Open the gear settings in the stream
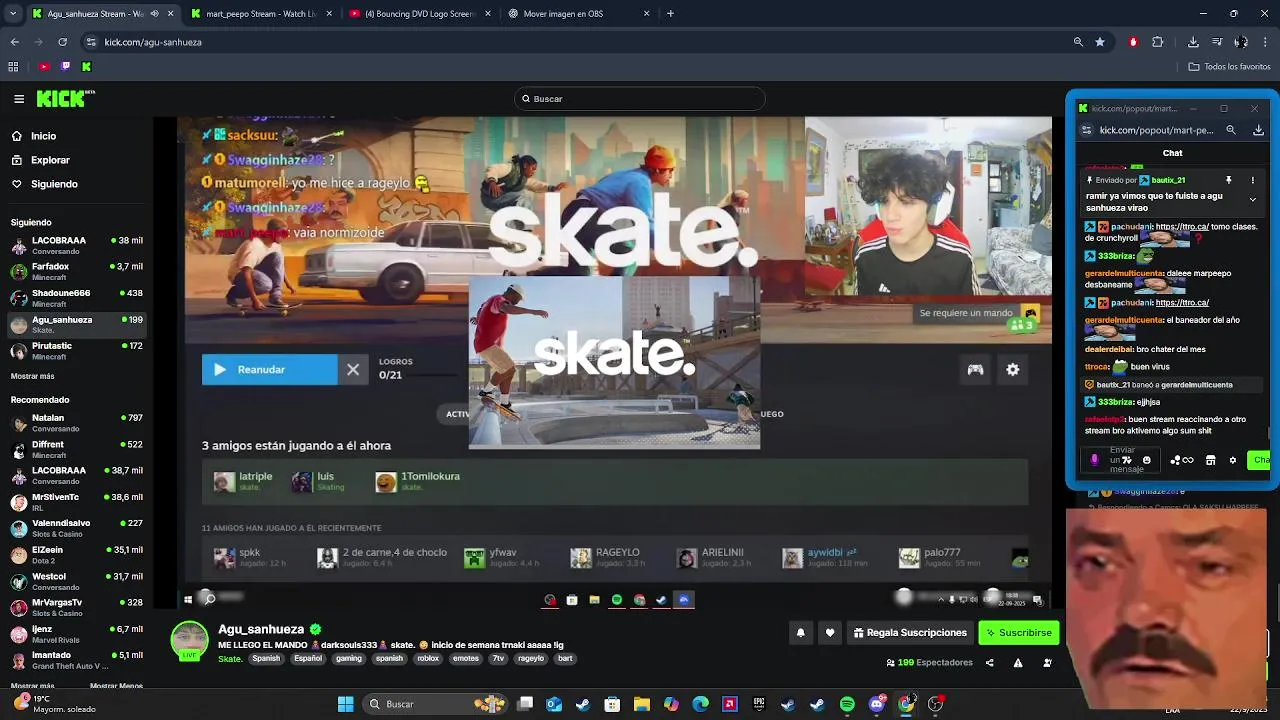 point(1013,370)
